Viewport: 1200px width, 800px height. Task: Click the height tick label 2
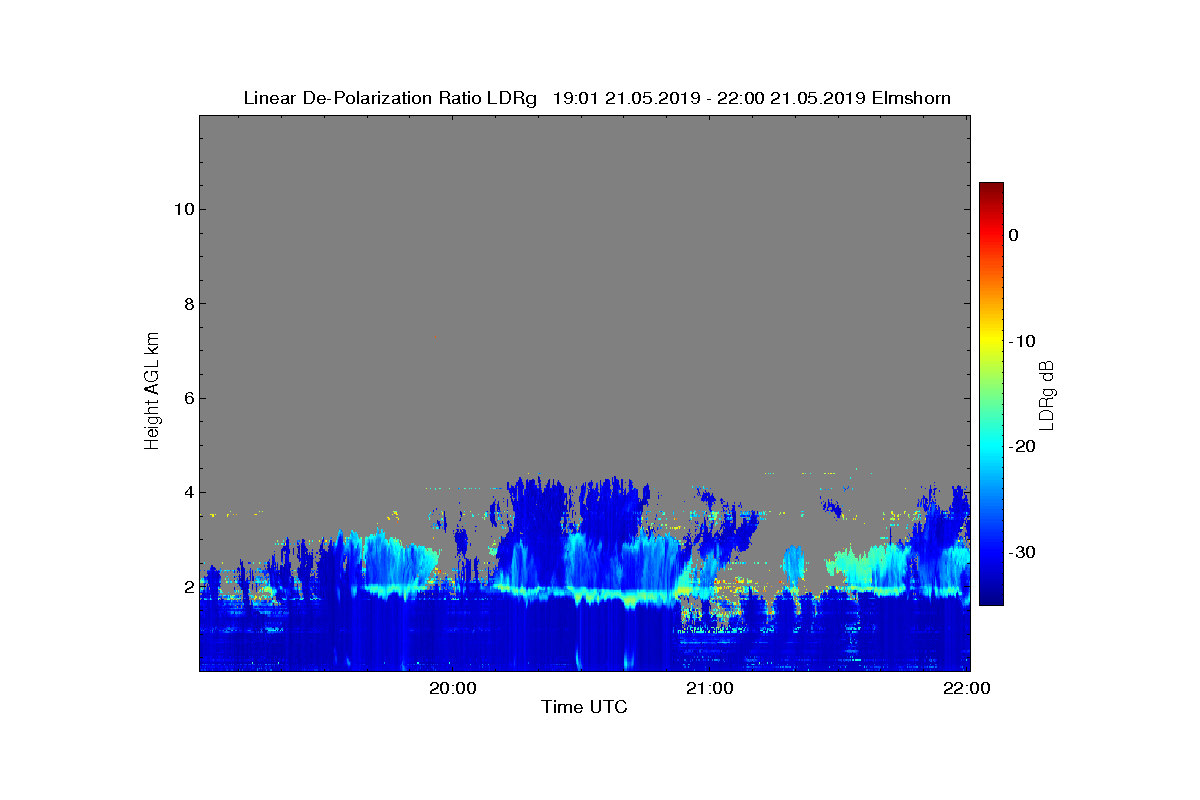pyautogui.click(x=187, y=587)
